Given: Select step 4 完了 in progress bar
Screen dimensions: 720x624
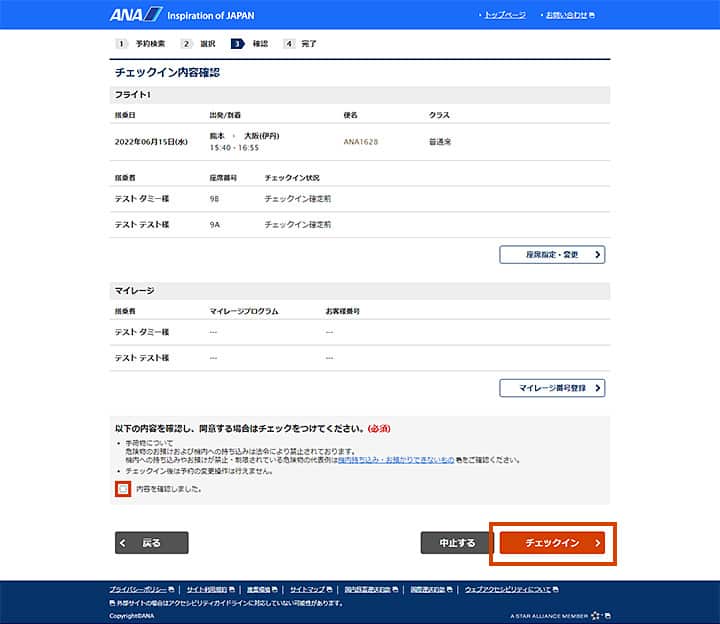Looking at the screenshot, I should click(300, 44).
